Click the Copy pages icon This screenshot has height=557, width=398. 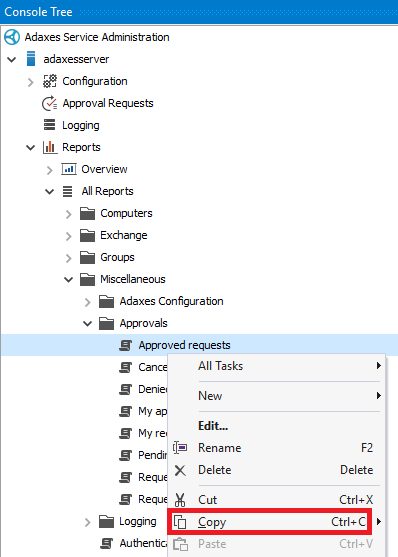tap(180, 522)
